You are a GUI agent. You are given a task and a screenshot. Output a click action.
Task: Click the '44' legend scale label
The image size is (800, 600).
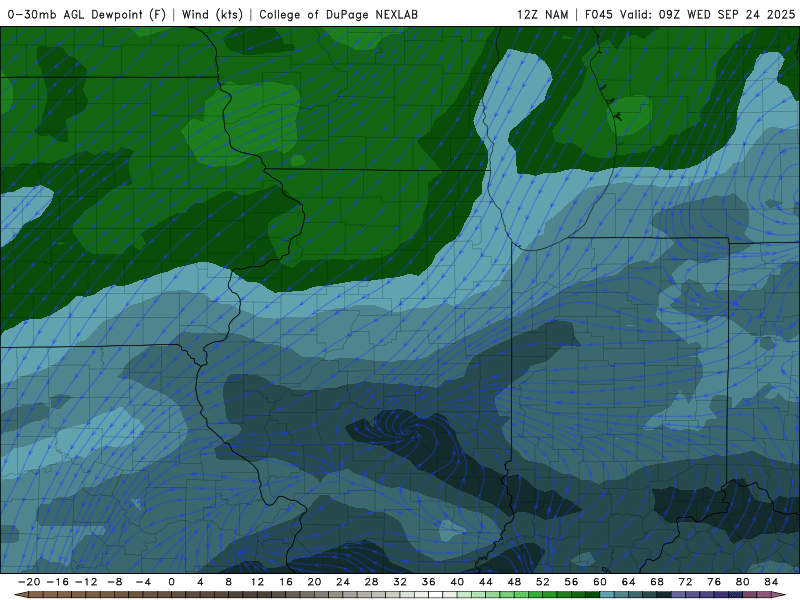pos(486,582)
